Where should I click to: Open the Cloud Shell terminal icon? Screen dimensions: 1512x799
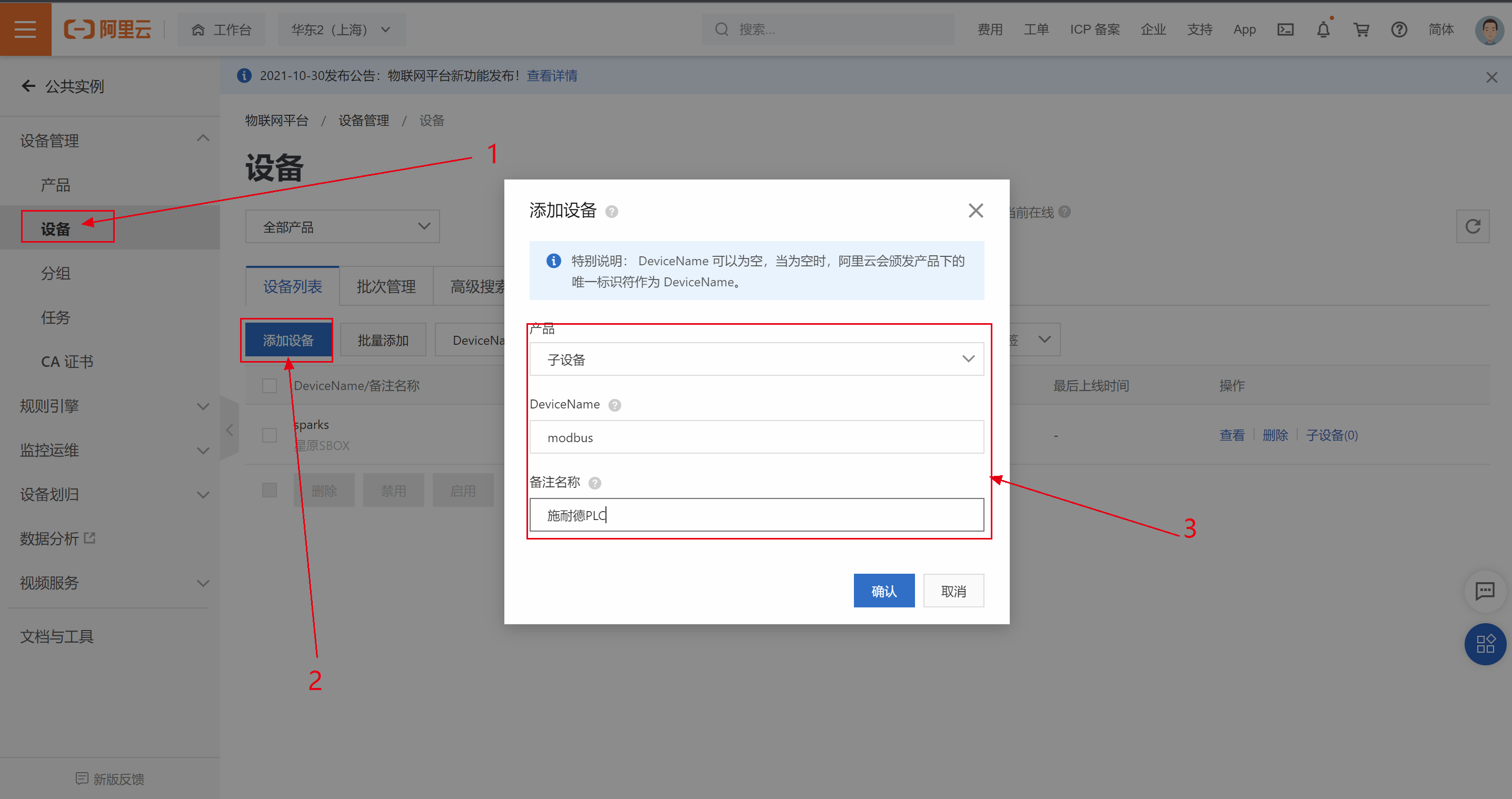(x=1285, y=29)
